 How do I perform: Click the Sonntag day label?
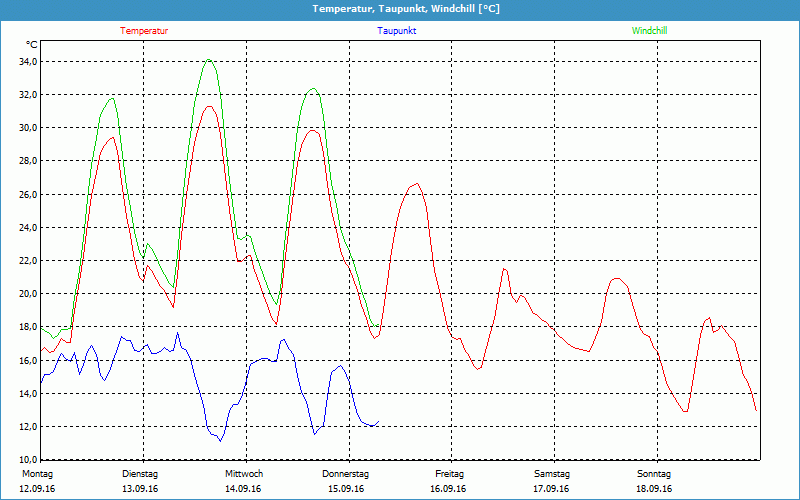[654, 474]
